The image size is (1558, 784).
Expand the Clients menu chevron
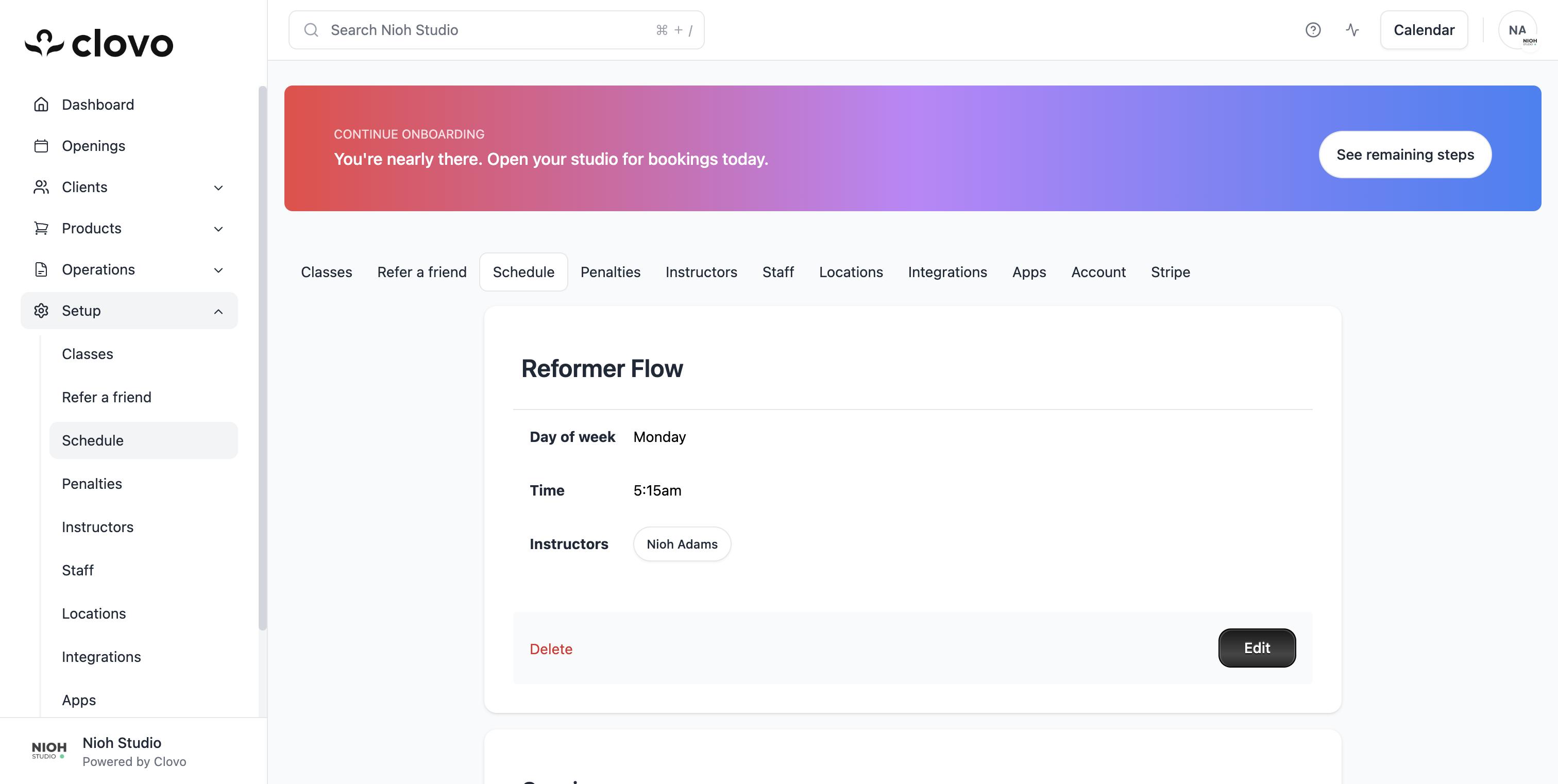point(218,188)
